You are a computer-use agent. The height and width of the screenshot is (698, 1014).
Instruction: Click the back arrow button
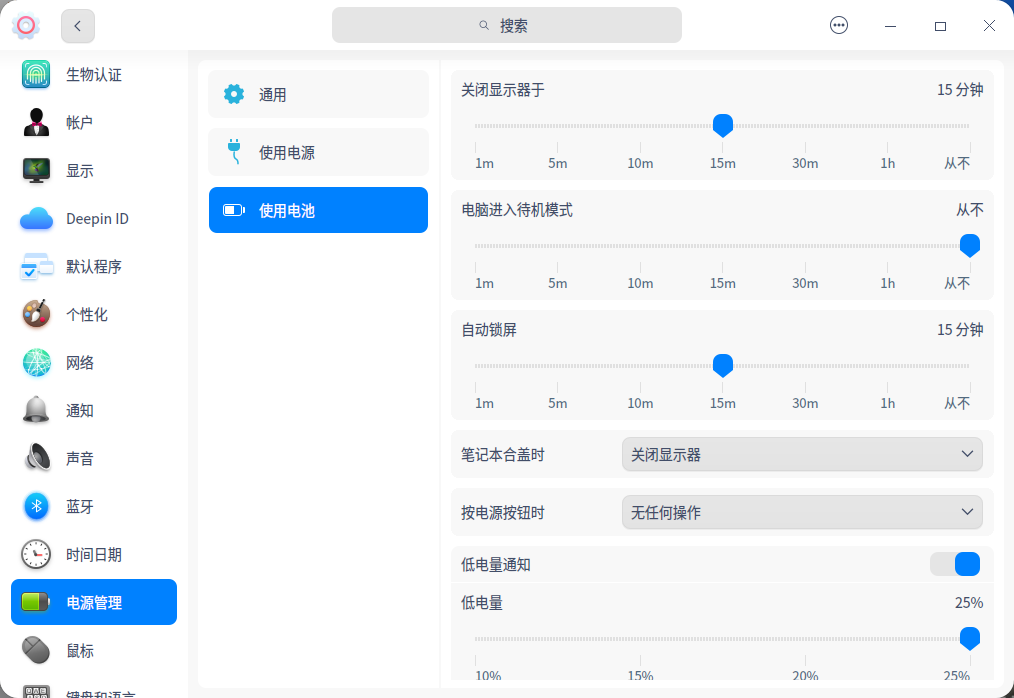pos(78,26)
